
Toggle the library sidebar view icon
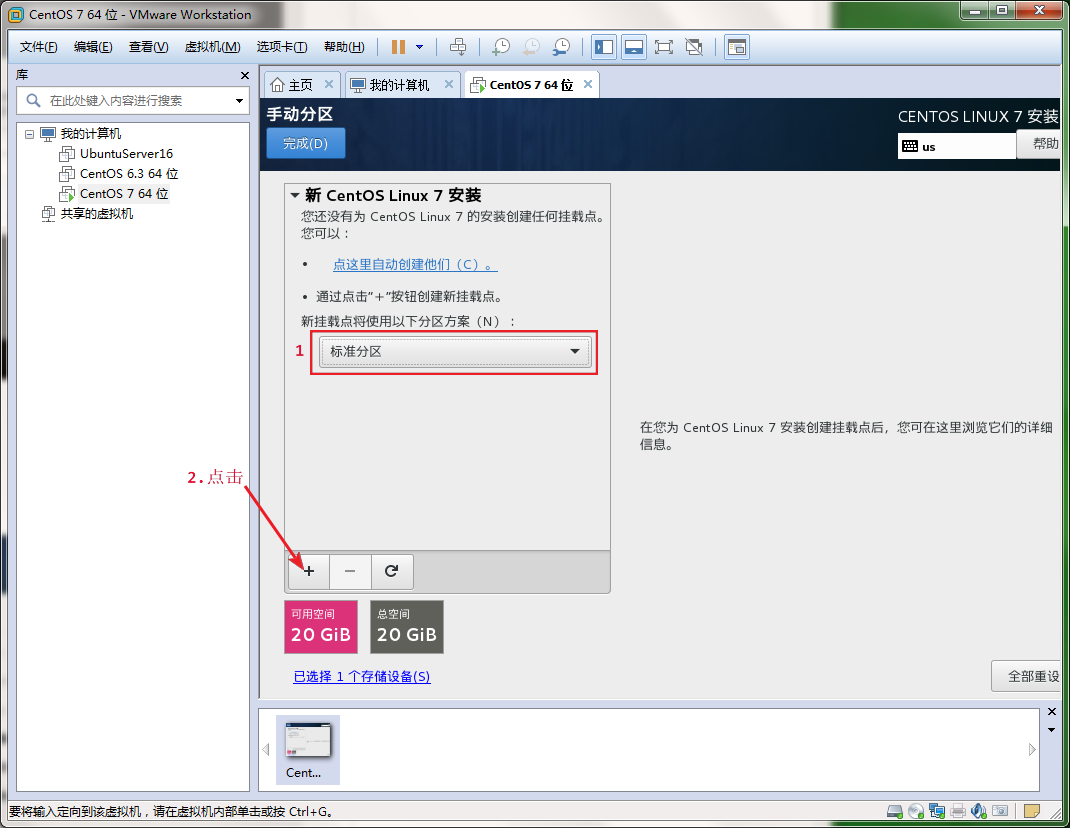604,47
